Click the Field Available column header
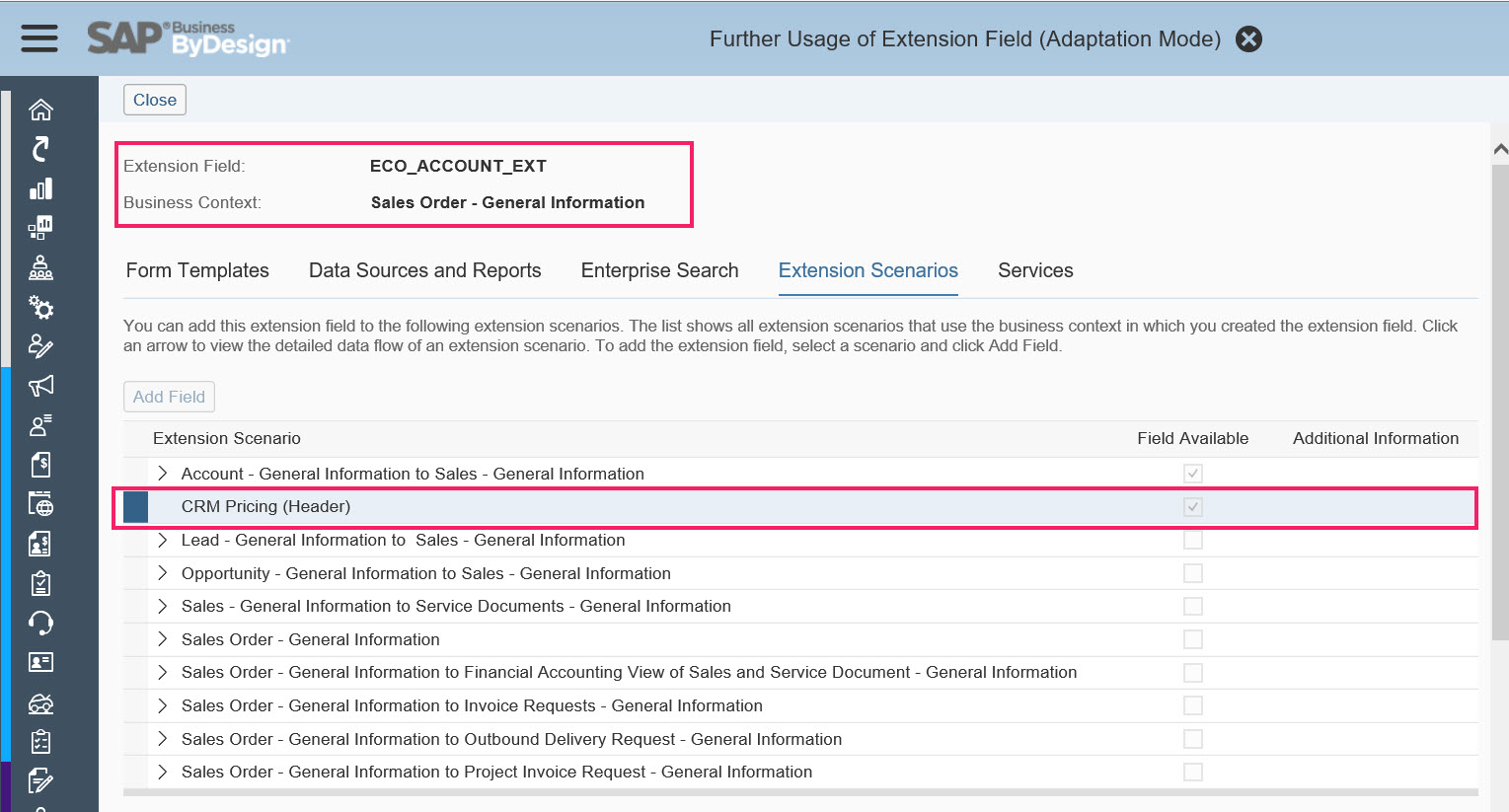Viewport: 1509px width, 812px height. 1192,438
